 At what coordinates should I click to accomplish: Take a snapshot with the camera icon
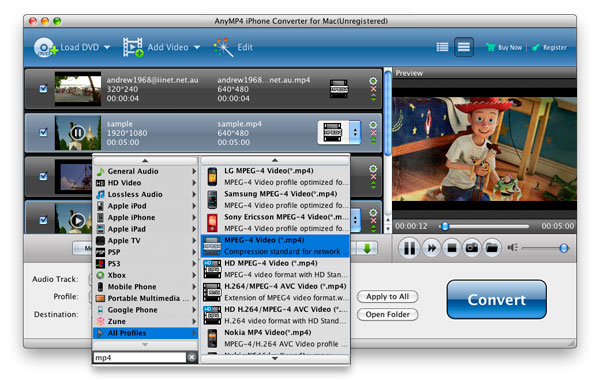pyautogui.click(x=471, y=248)
